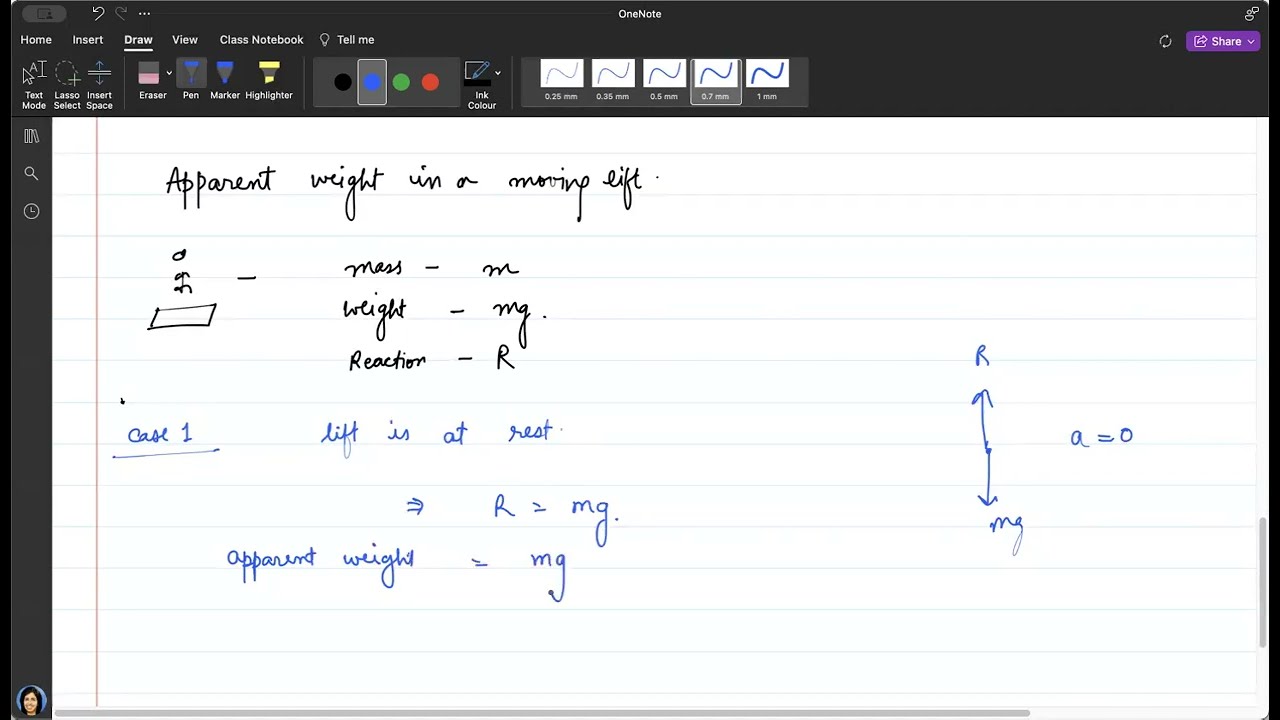Select the Marker tool
The image size is (1280, 720).
pyautogui.click(x=225, y=82)
